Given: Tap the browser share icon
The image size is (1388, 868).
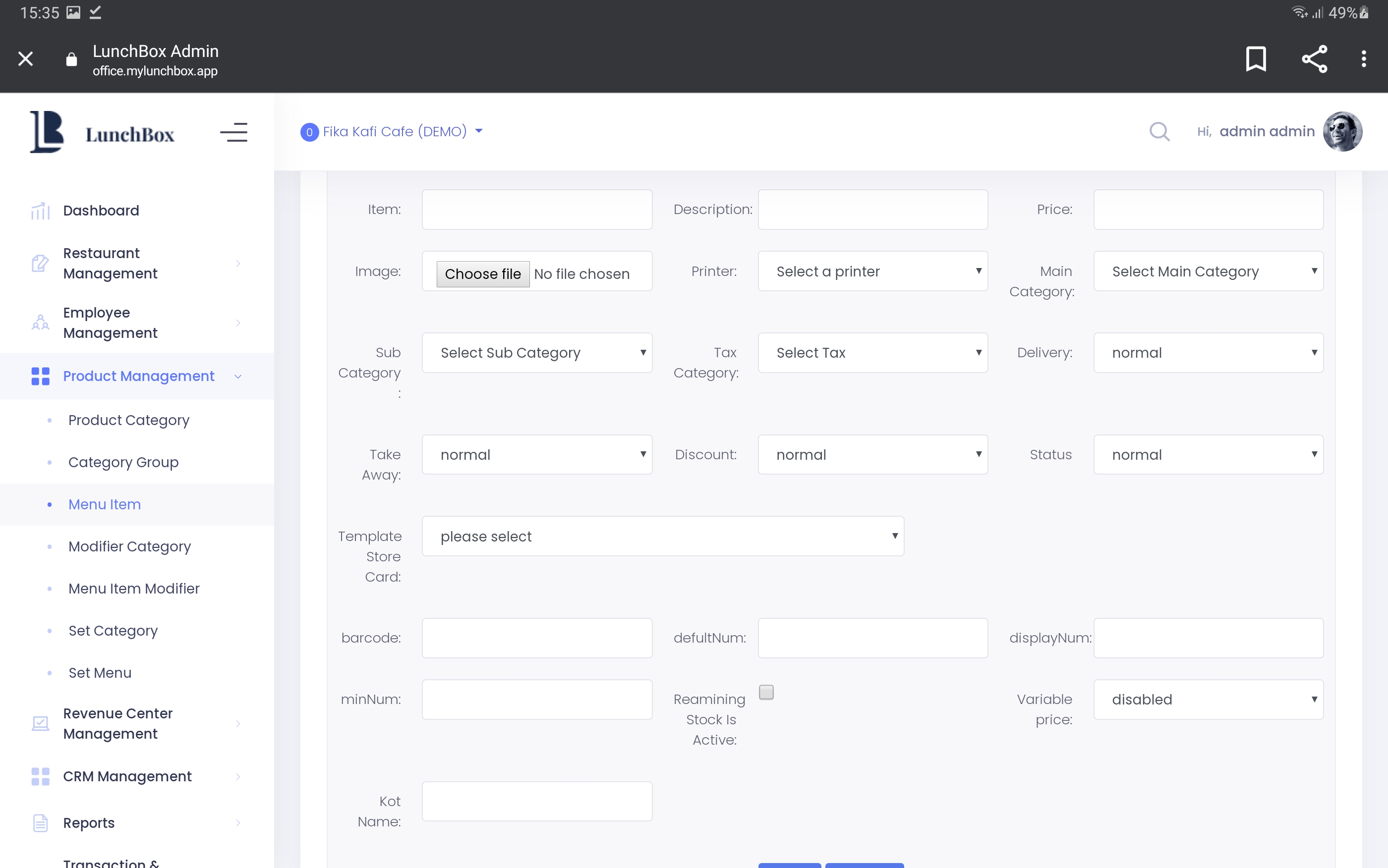Looking at the screenshot, I should point(1314,58).
